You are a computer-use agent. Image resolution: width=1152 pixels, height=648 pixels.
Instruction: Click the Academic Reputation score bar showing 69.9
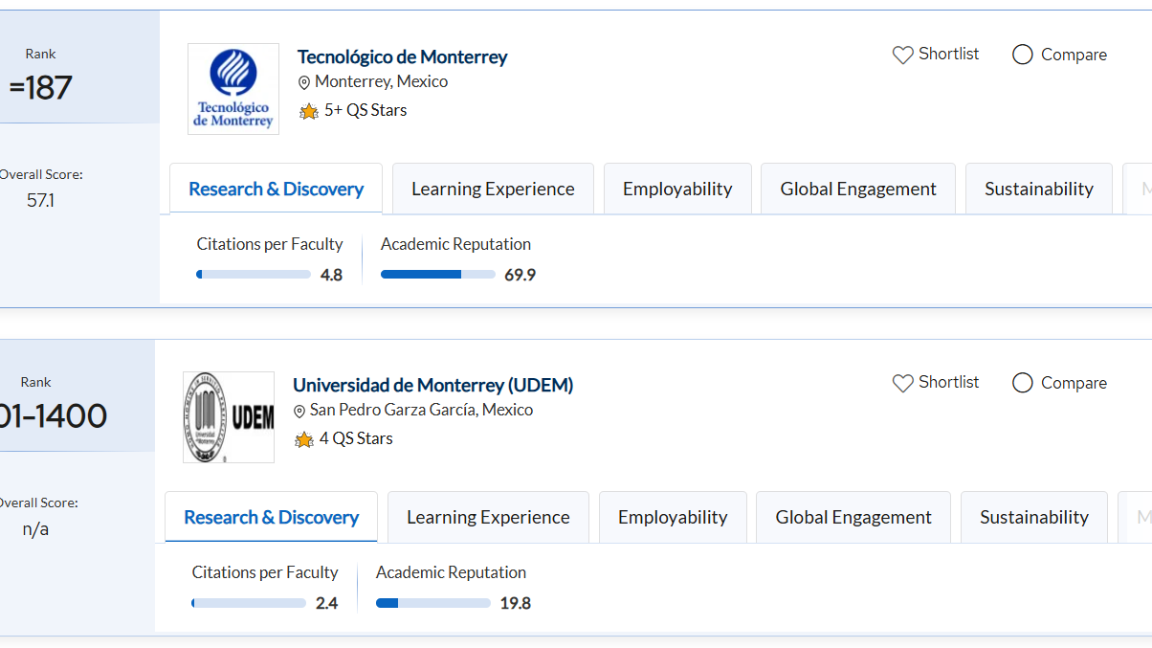pyautogui.click(x=437, y=274)
